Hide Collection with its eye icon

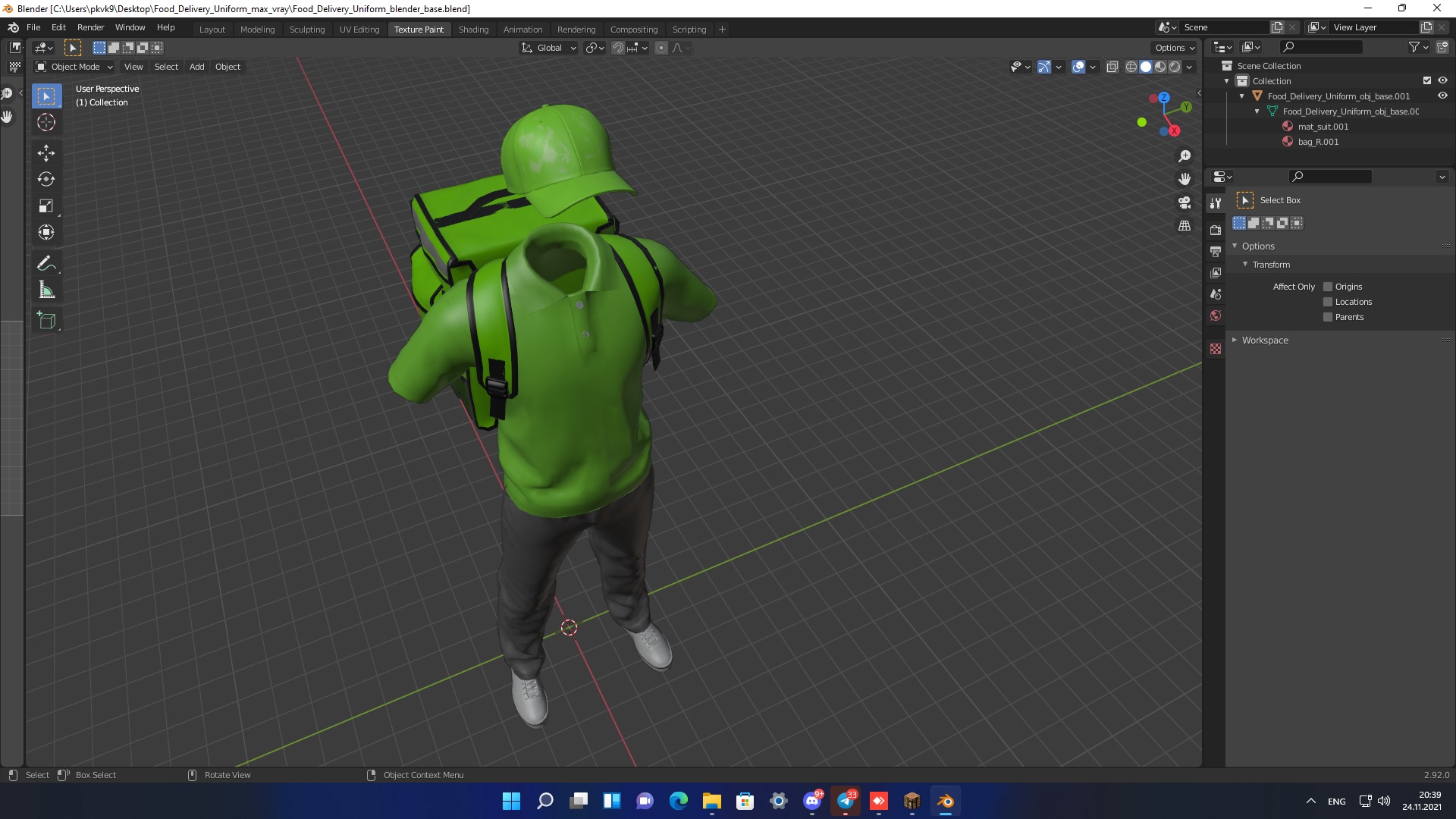click(x=1442, y=81)
